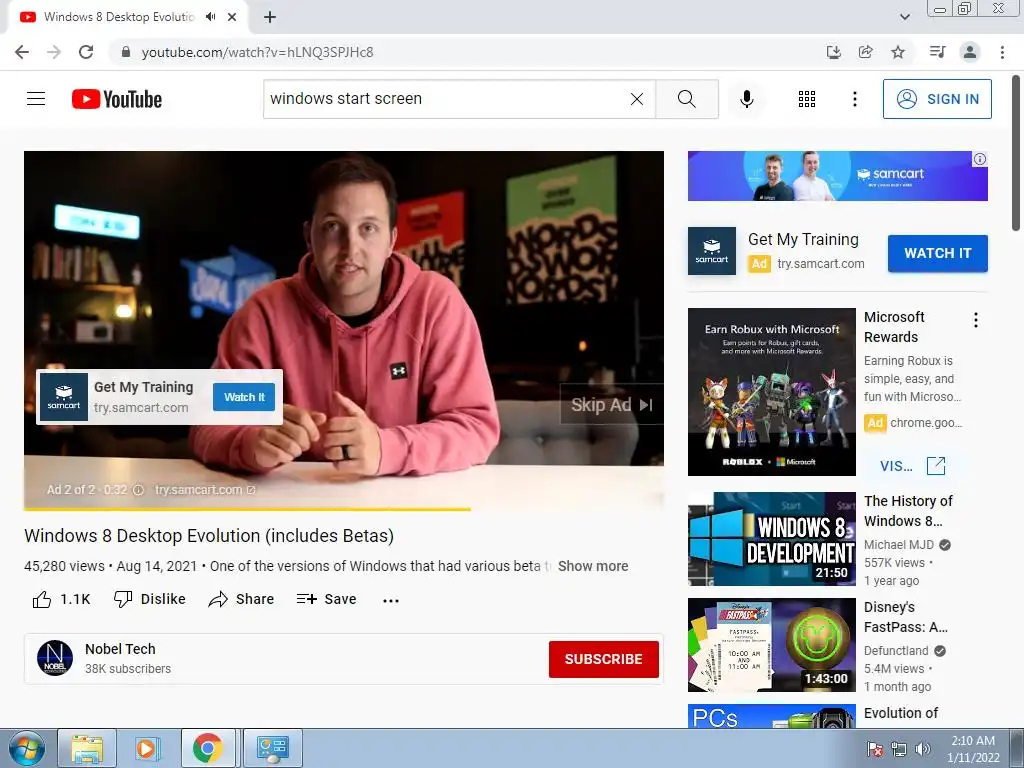Open Chrome's three-dot menu

click(x=1002, y=52)
